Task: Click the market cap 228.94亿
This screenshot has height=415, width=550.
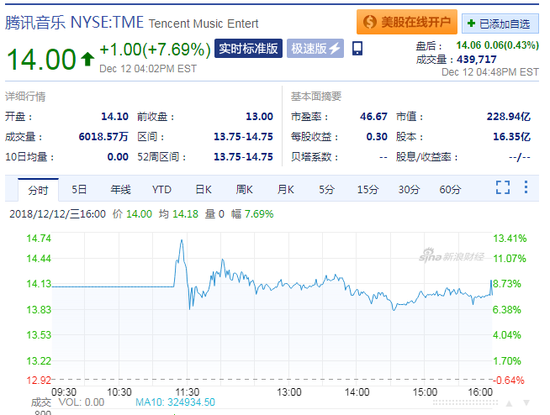Action: pyautogui.click(x=509, y=116)
